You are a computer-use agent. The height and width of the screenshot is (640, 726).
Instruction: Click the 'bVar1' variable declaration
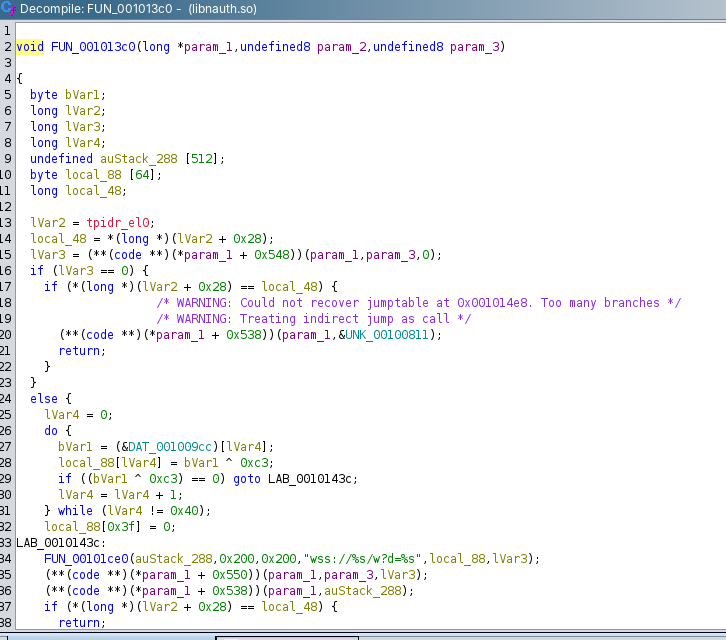pos(82,95)
